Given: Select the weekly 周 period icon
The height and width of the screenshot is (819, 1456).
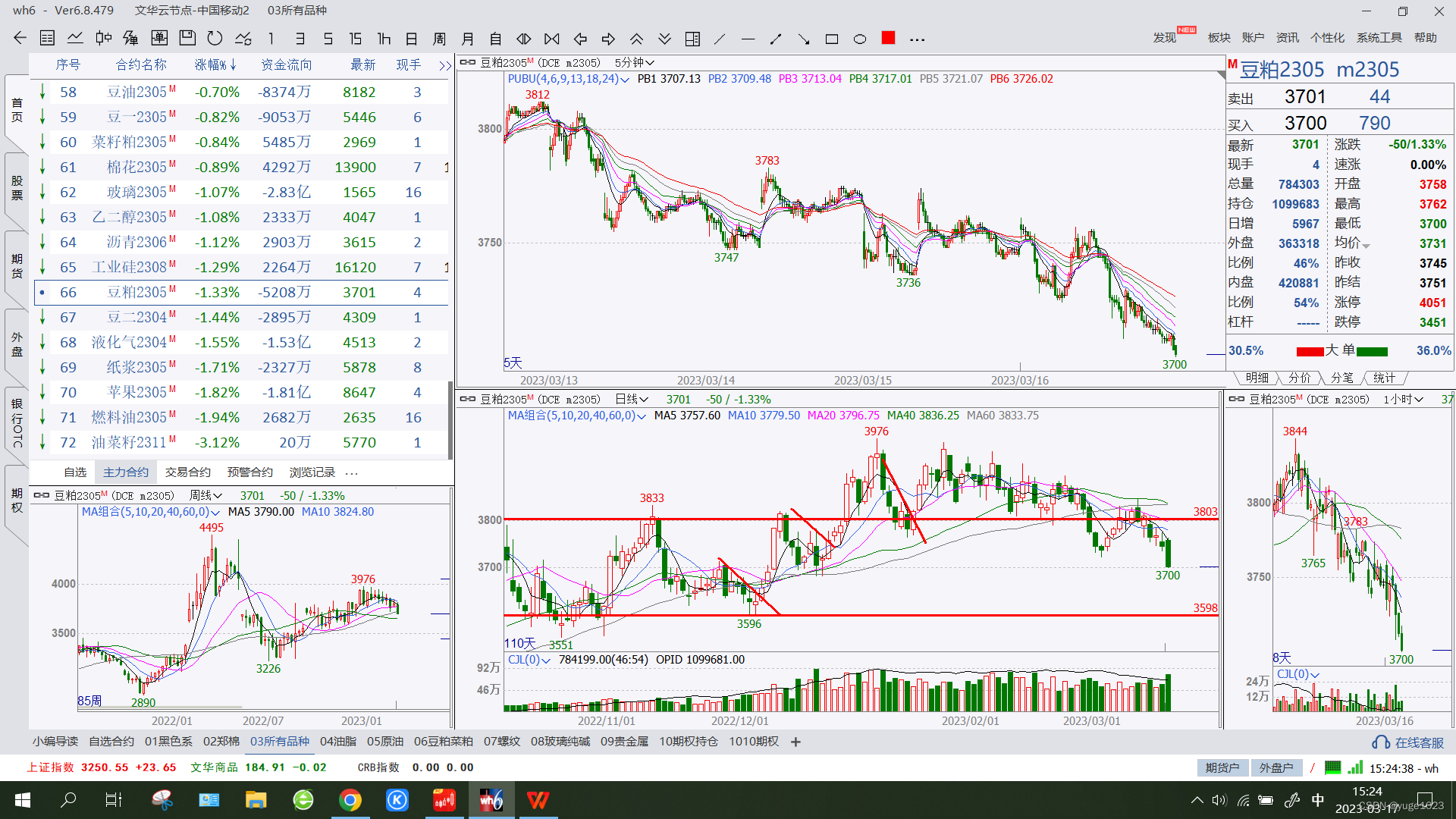Looking at the screenshot, I should click(x=440, y=38).
